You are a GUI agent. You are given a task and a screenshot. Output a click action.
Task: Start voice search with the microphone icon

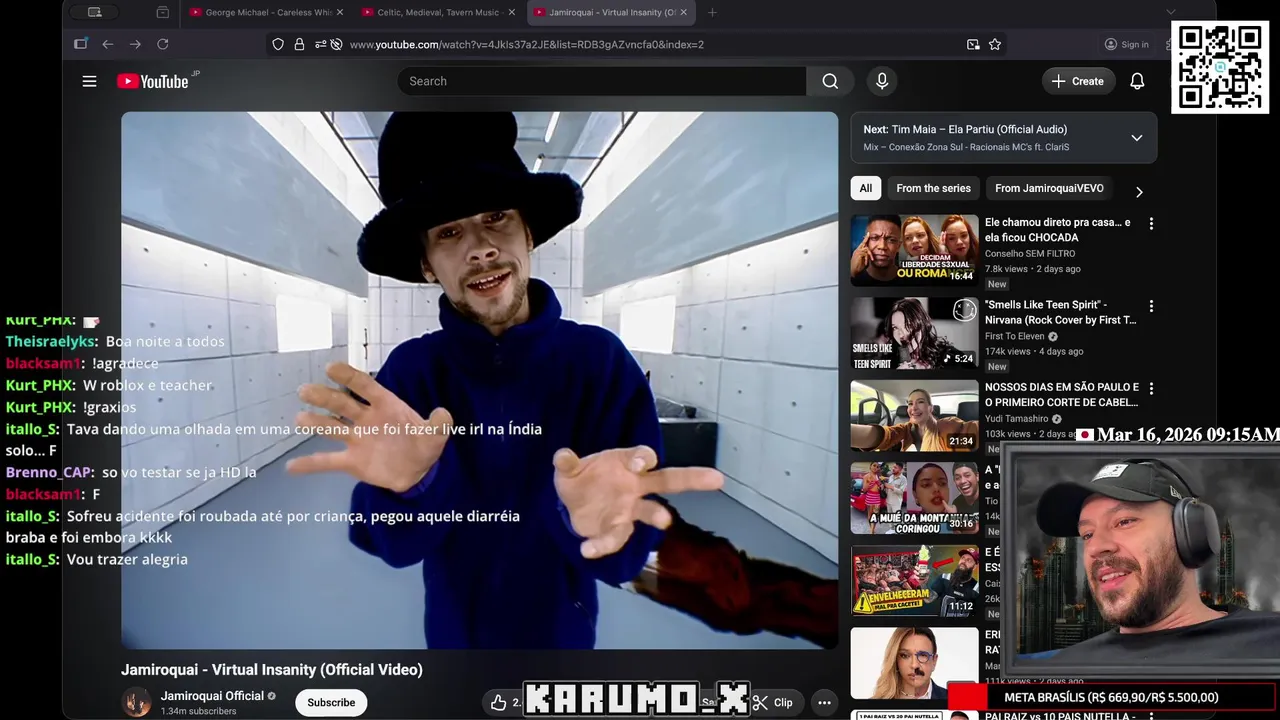pyautogui.click(x=882, y=81)
